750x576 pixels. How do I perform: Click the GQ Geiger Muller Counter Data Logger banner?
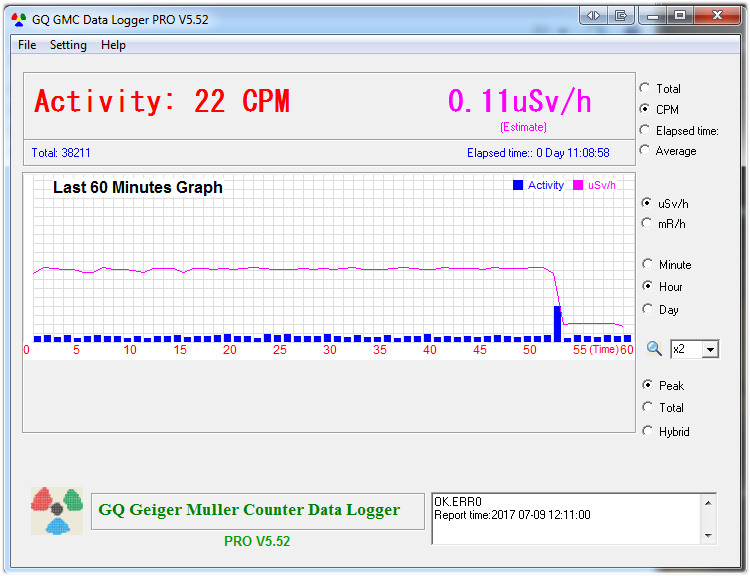pos(258,511)
